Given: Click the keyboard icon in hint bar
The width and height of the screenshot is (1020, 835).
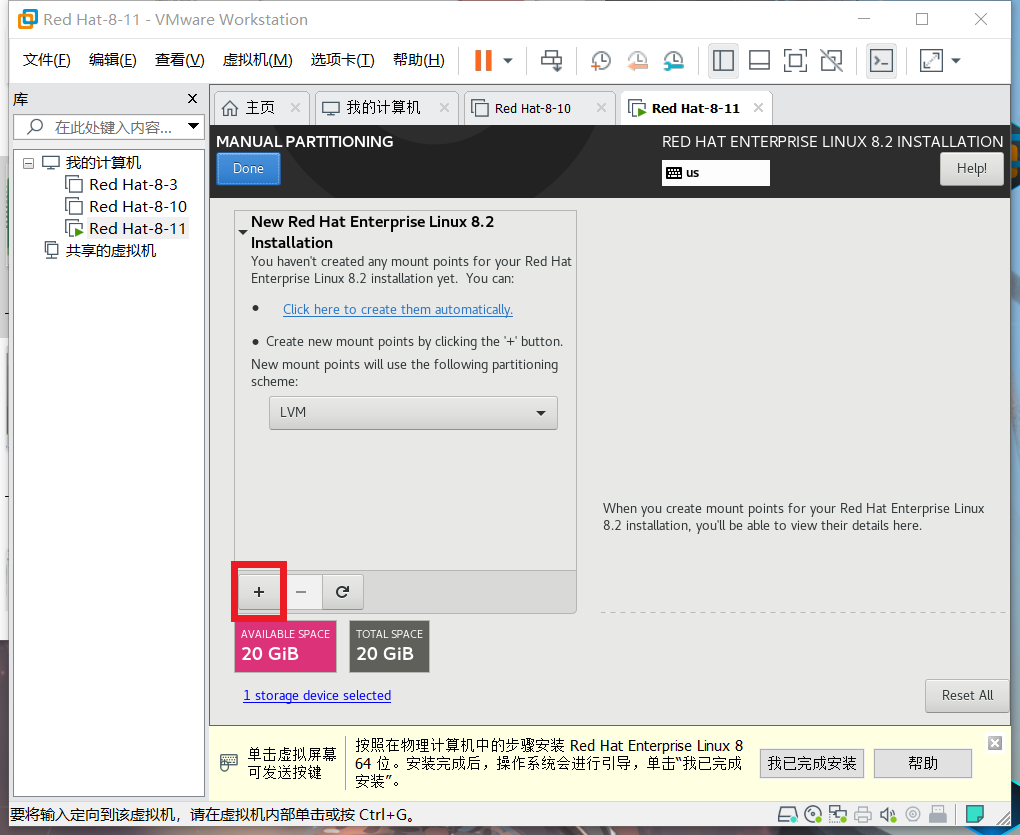Looking at the screenshot, I should coord(229,762).
